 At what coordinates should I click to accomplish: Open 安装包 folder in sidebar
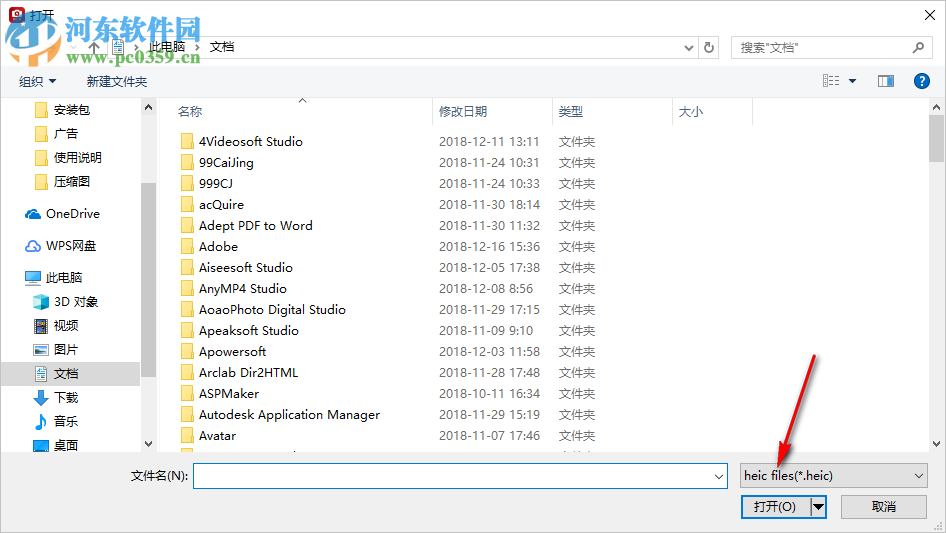pos(62,110)
